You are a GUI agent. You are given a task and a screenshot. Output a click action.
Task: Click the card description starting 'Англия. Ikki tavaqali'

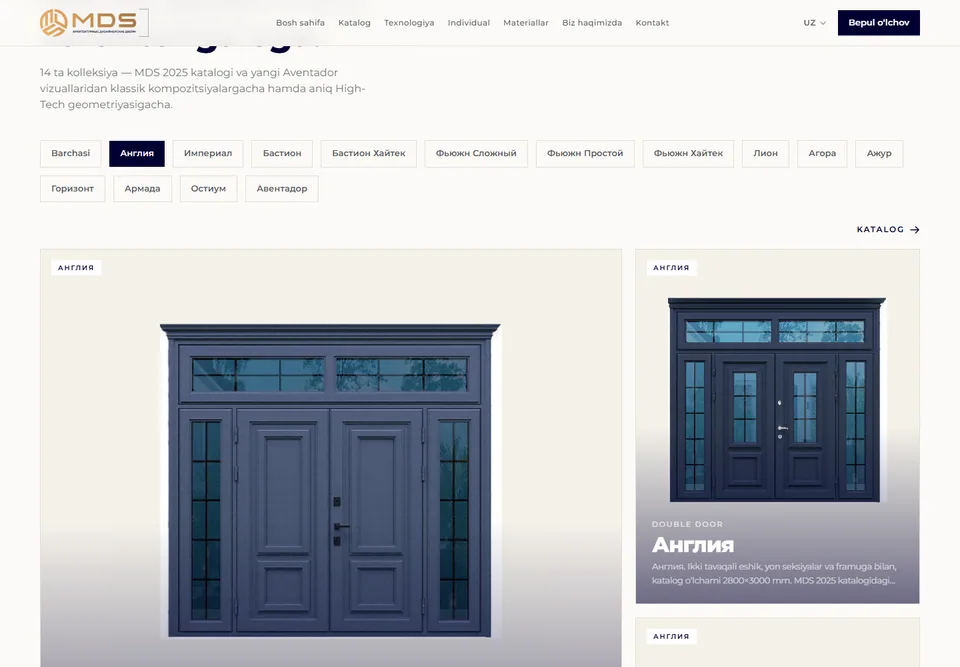click(774, 573)
